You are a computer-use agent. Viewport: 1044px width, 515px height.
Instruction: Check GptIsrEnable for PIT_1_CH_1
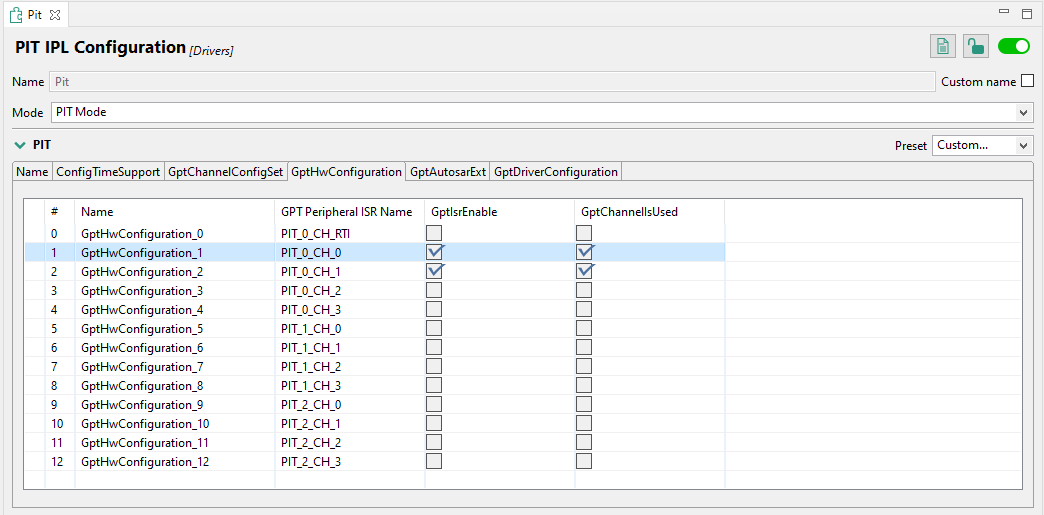433,347
